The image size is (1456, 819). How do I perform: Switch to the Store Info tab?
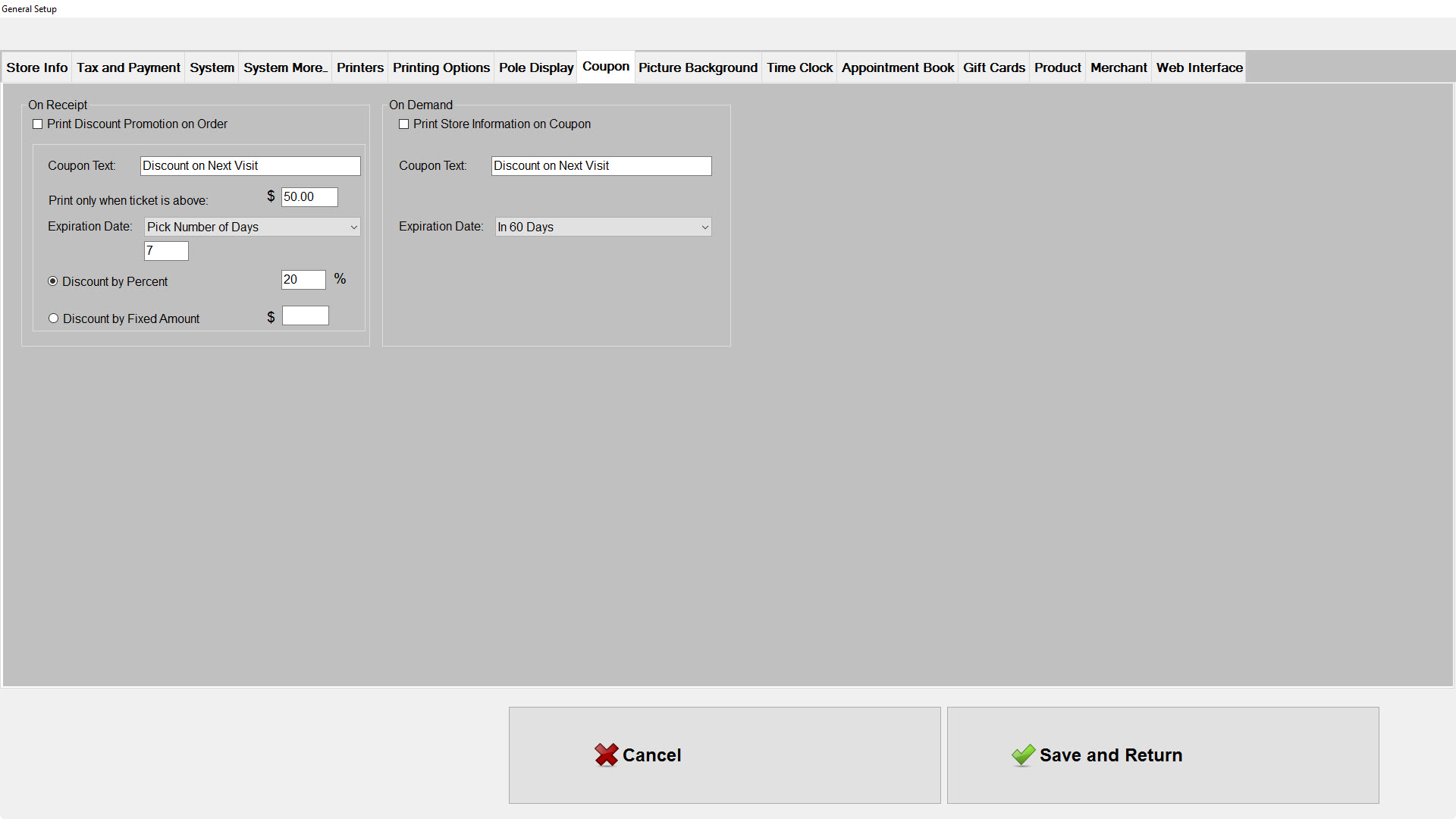click(37, 67)
